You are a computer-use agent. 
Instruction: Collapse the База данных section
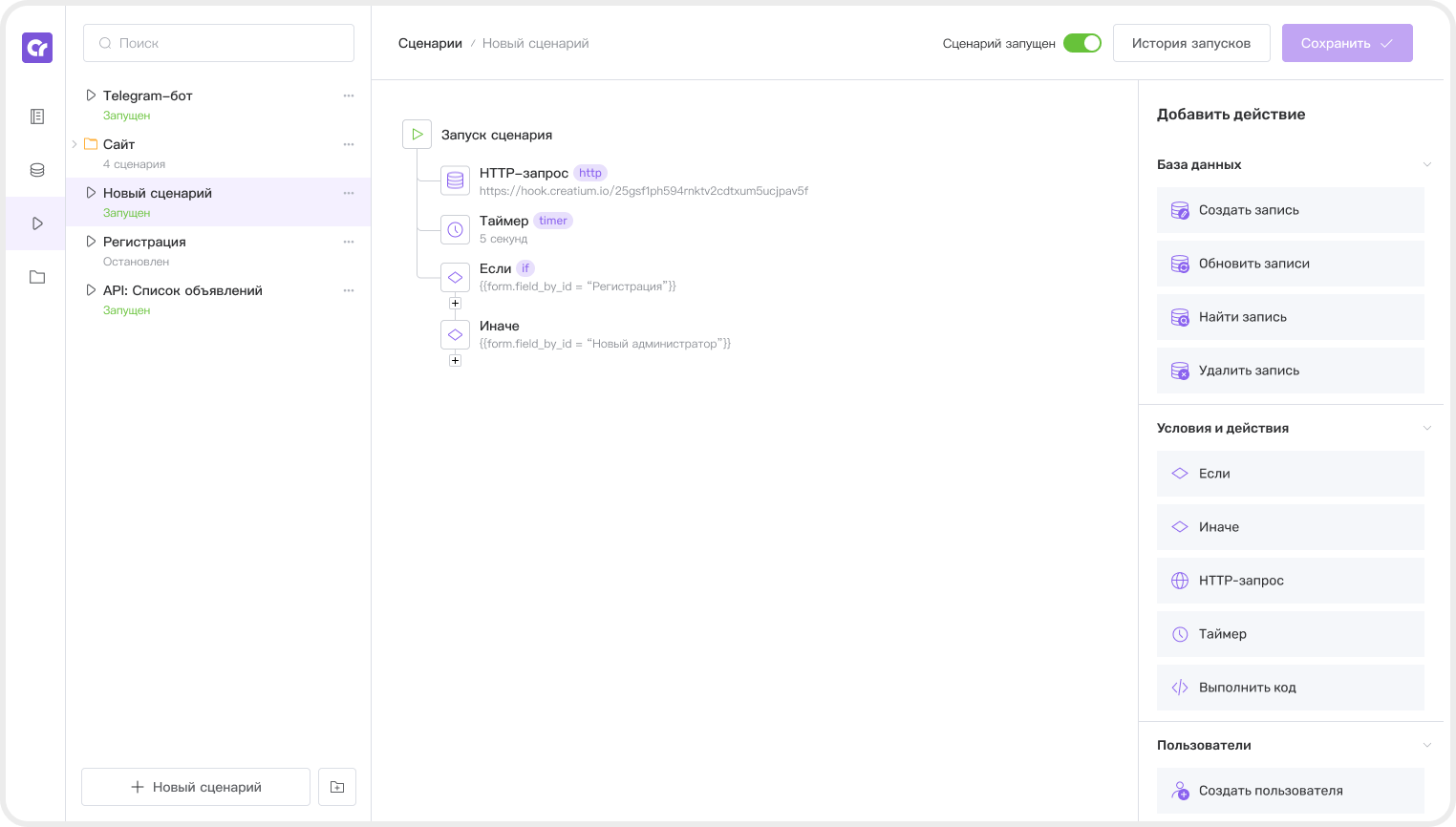click(1426, 164)
